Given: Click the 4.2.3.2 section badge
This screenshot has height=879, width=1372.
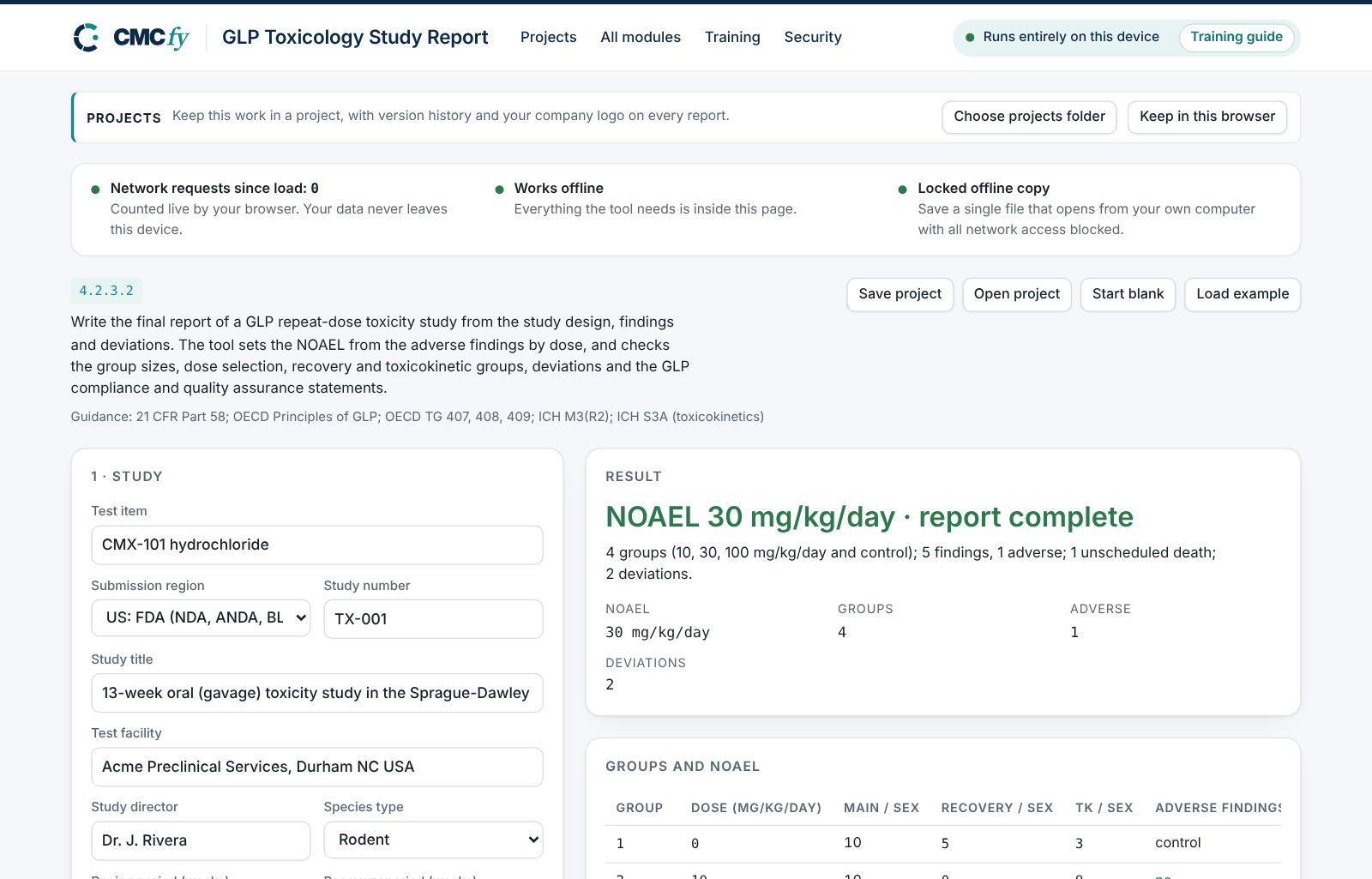Looking at the screenshot, I should pyautogui.click(x=106, y=291).
